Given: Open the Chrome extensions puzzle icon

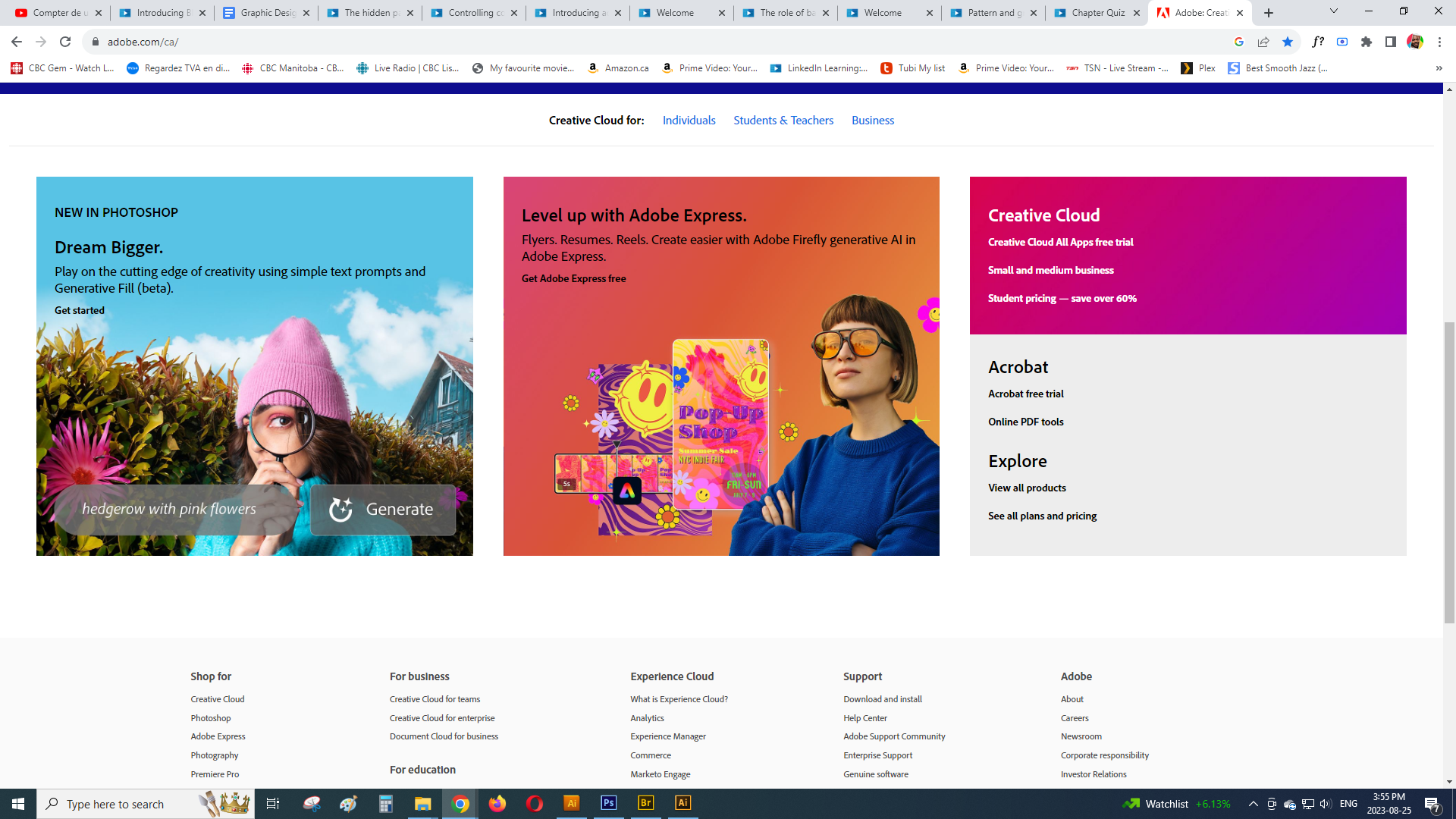Looking at the screenshot, I should point(1367,42).
